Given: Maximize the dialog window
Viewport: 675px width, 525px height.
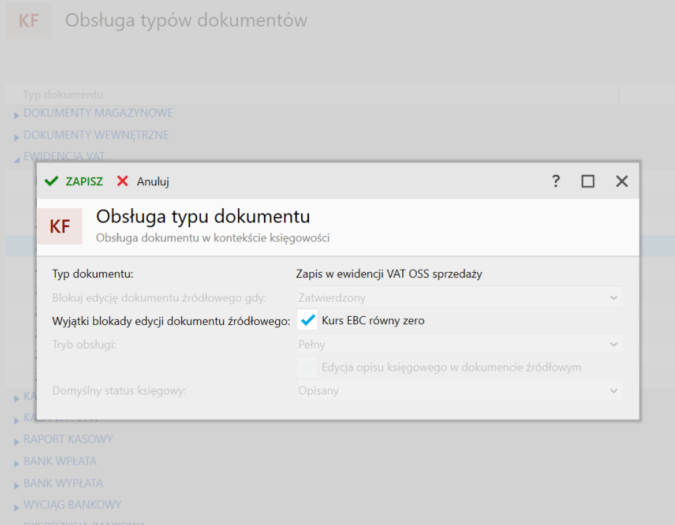Looking at the screenshot, I should pyautogui.click(x=588, y=181).
